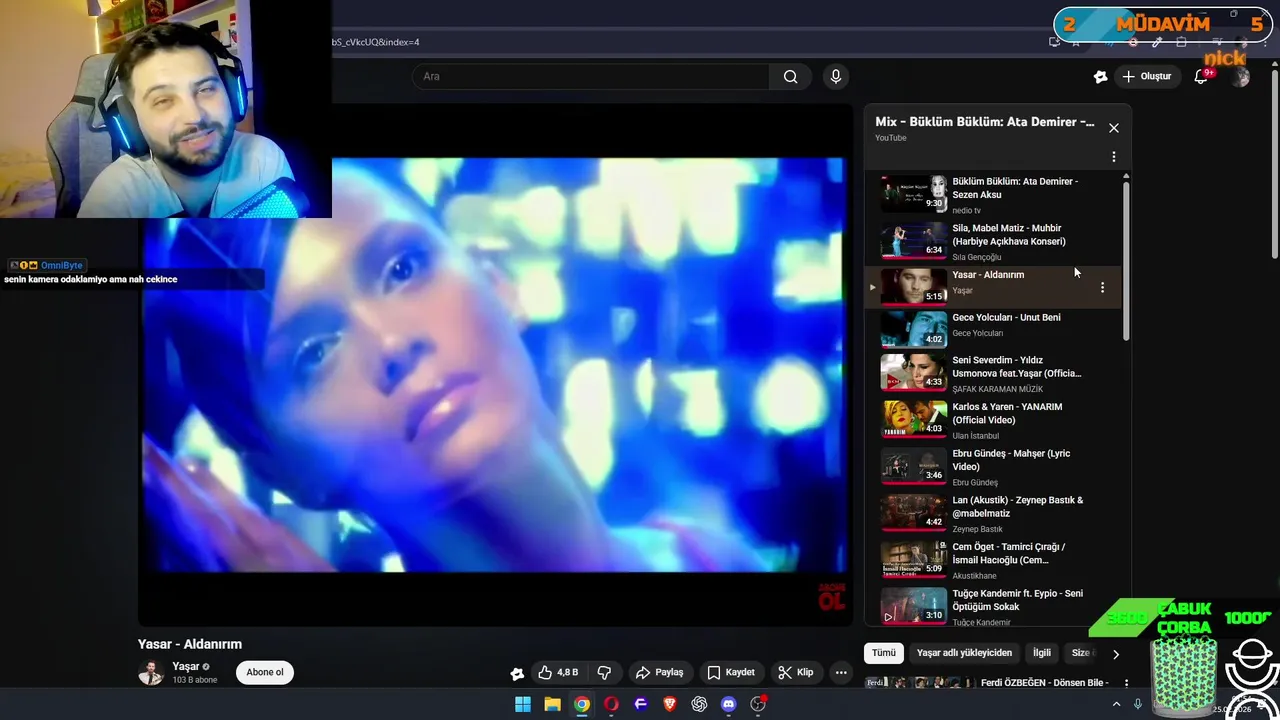Open options for Ferdi ÖZBEĞEN - Dönsen Bile
Image resolution: width=1280 pixels, height=720 pixels.
pos(1126,683)
